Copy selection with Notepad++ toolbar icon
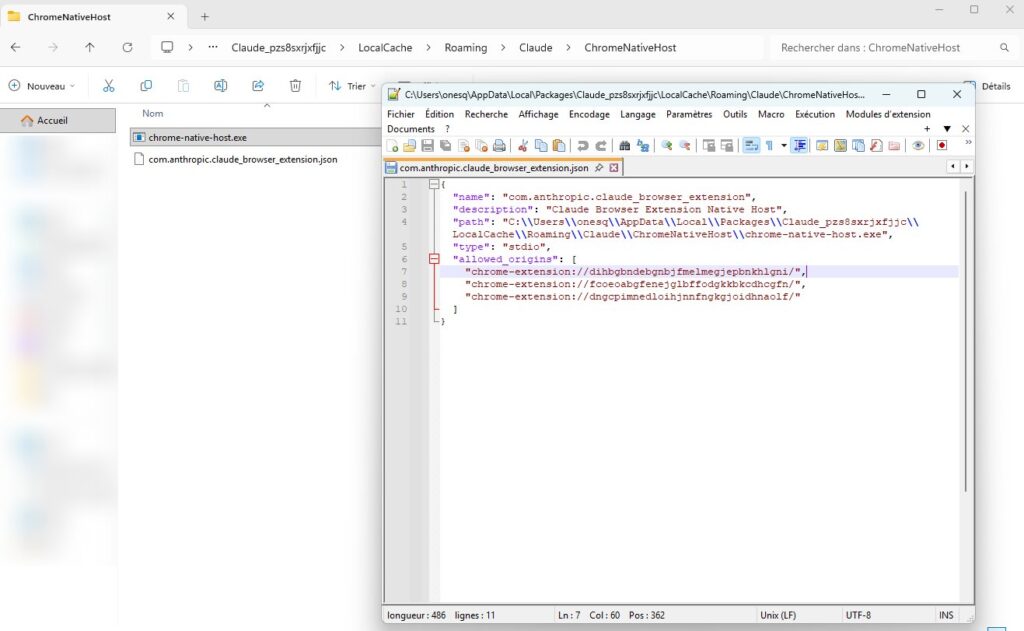Image resolution: width=1024 pixels, height=631 pixels. click(541, 146)
